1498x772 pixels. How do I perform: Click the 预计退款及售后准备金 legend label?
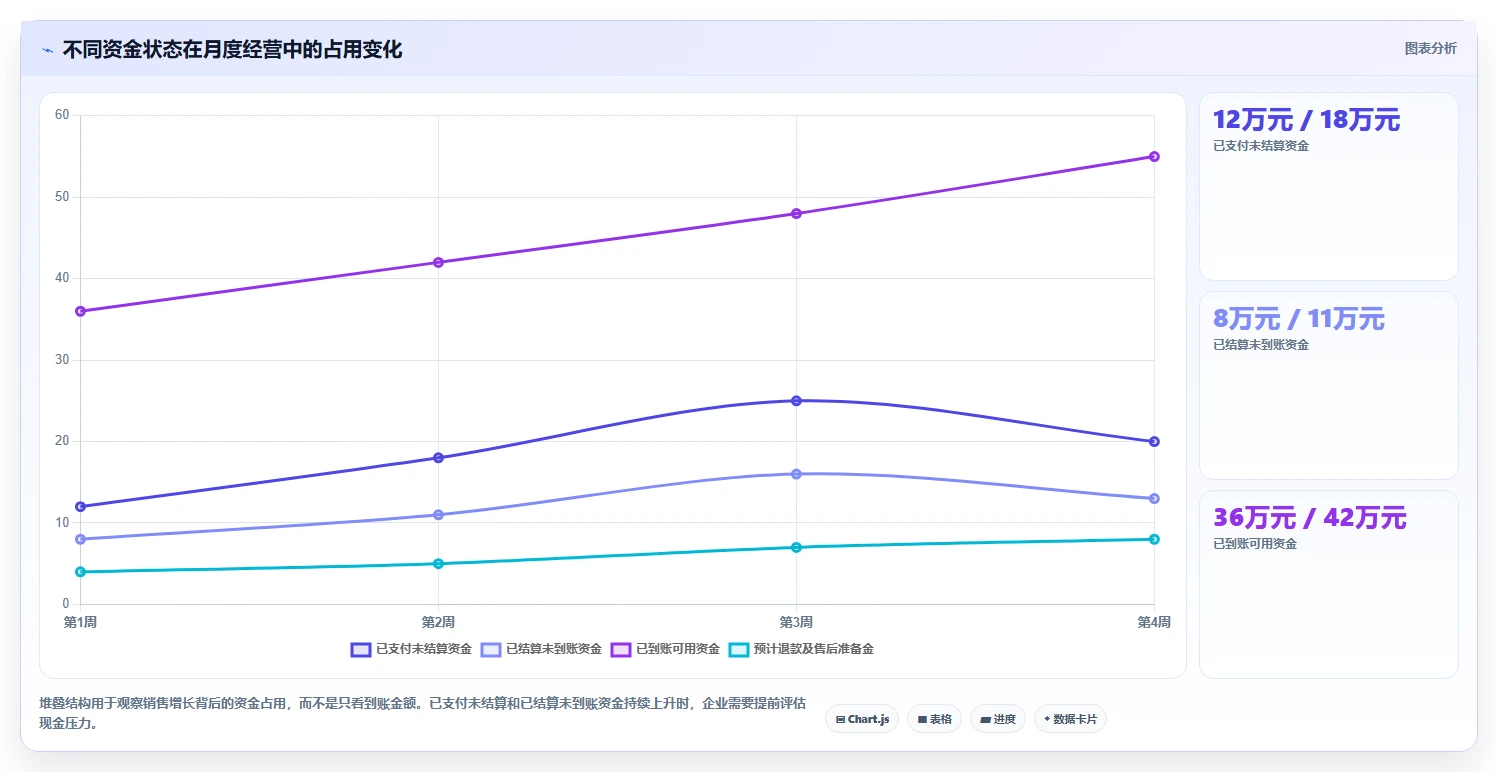[814, 649]
